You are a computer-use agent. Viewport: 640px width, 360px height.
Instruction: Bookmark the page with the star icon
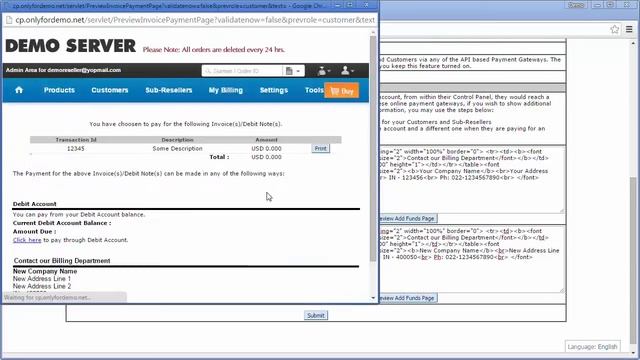point(615,29)
